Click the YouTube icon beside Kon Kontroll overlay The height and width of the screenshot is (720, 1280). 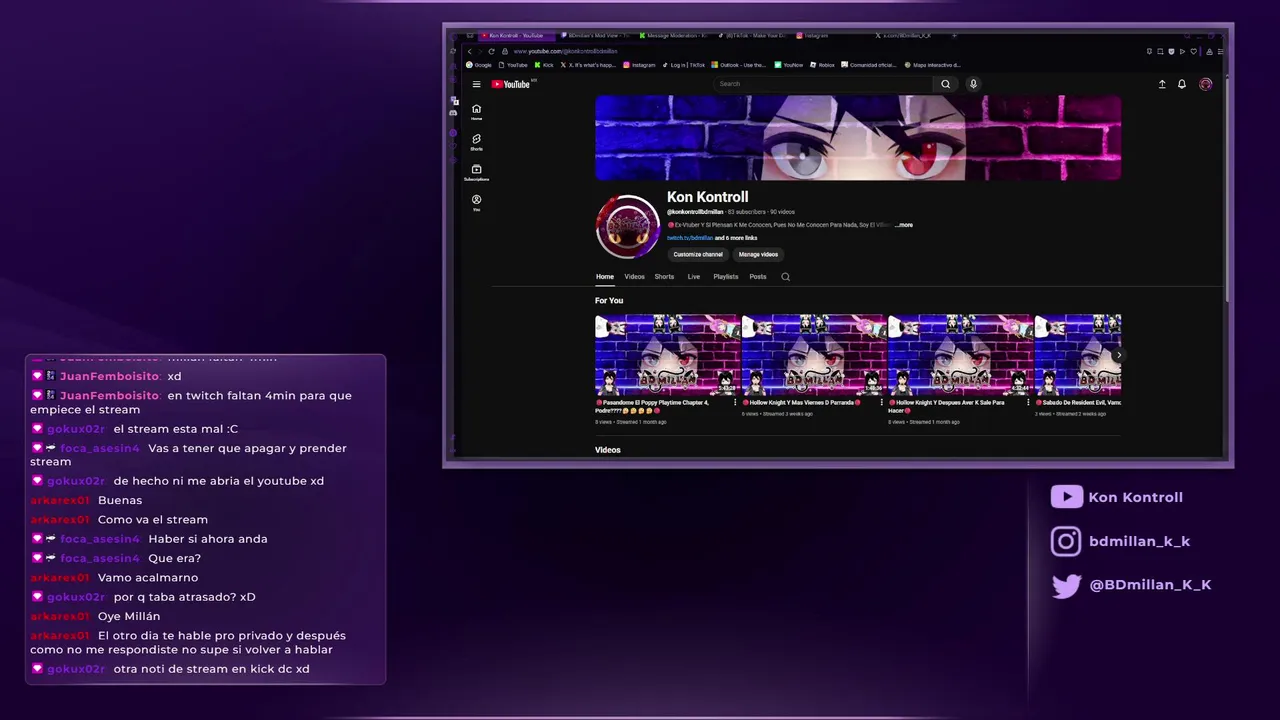coord(1067,497)
